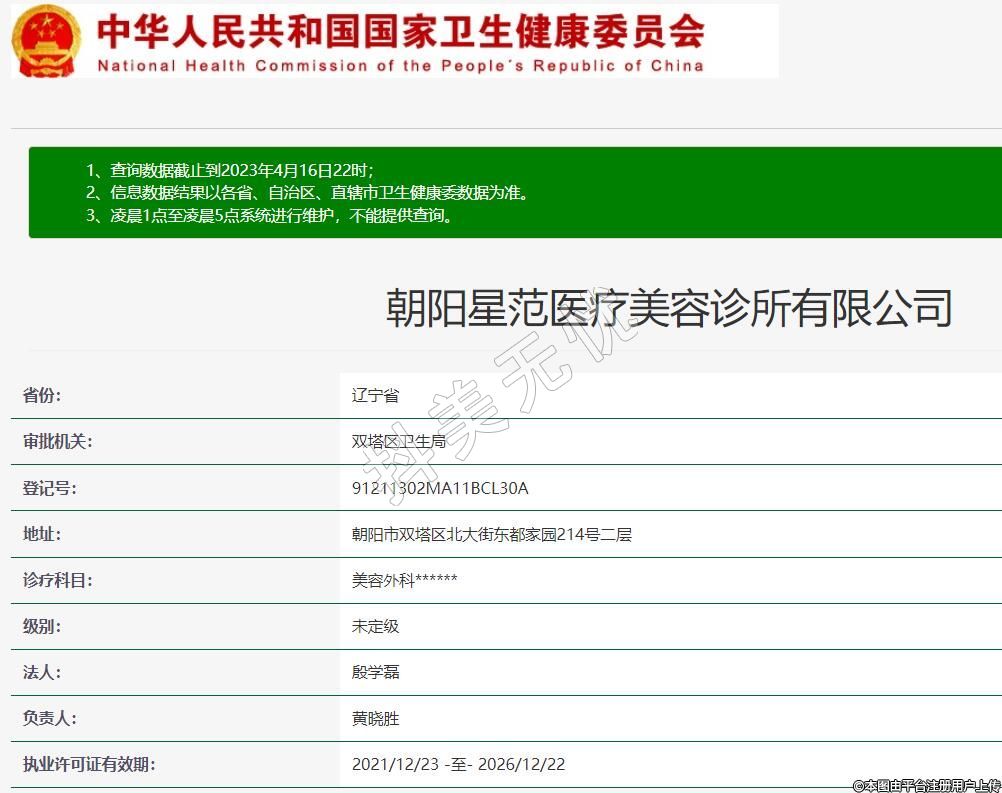Select the 级别 row label
The image size is (1002, 793).
coord(42,626)
